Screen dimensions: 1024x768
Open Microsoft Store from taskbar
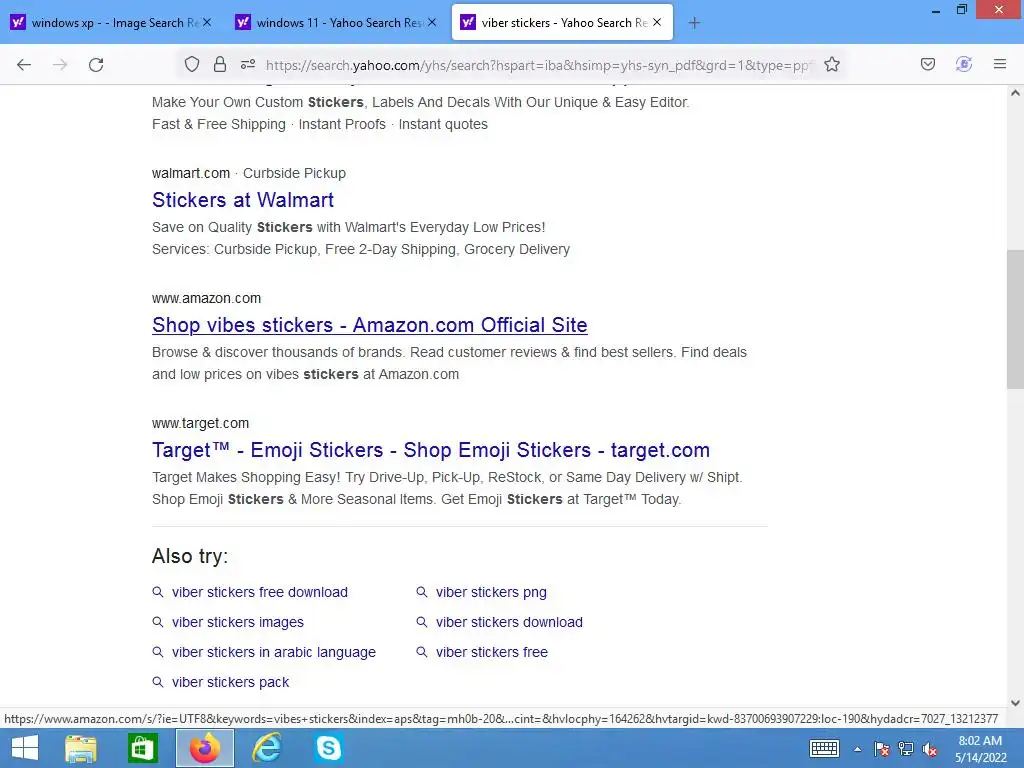coord(143,748)
